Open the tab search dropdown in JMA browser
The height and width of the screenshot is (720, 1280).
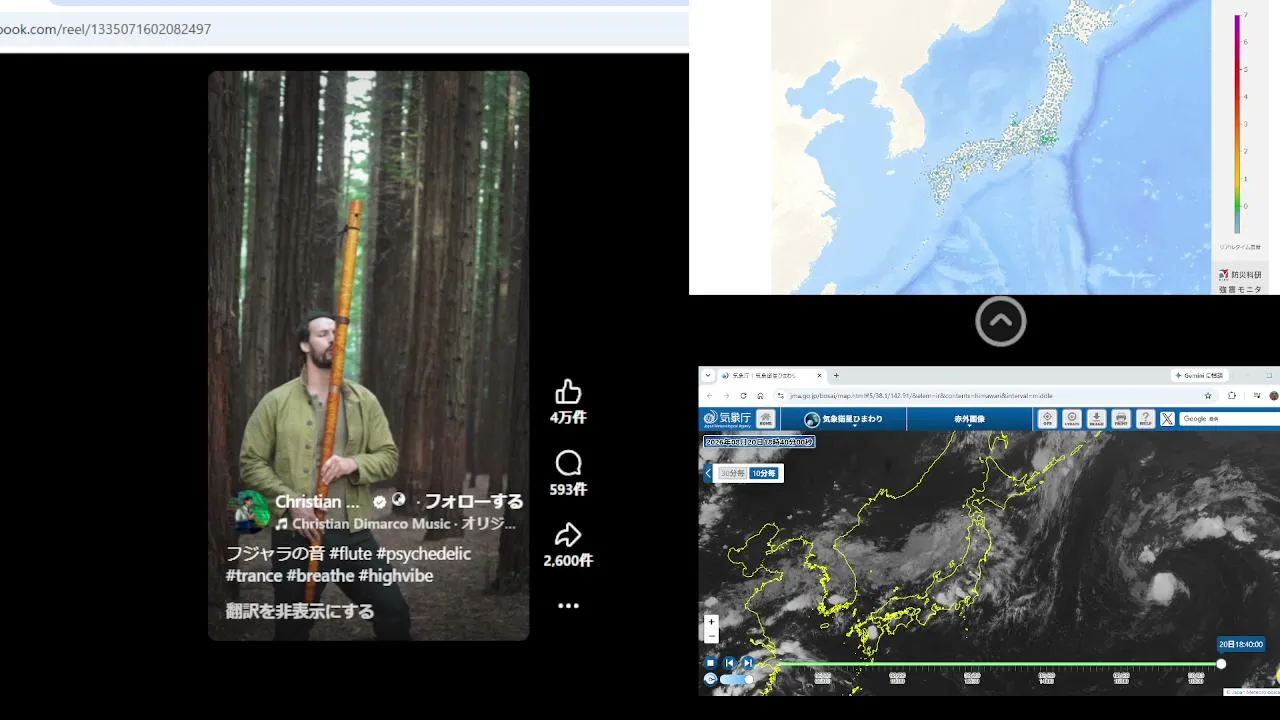tap(708, 375)
